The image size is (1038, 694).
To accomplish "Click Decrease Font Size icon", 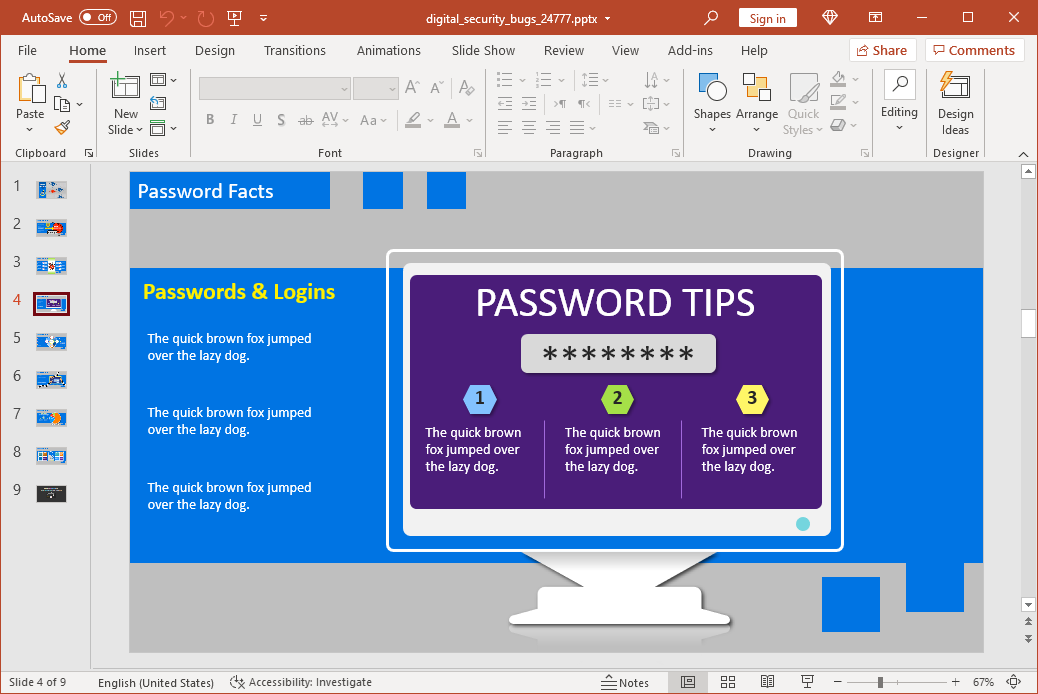I will 437,87.
